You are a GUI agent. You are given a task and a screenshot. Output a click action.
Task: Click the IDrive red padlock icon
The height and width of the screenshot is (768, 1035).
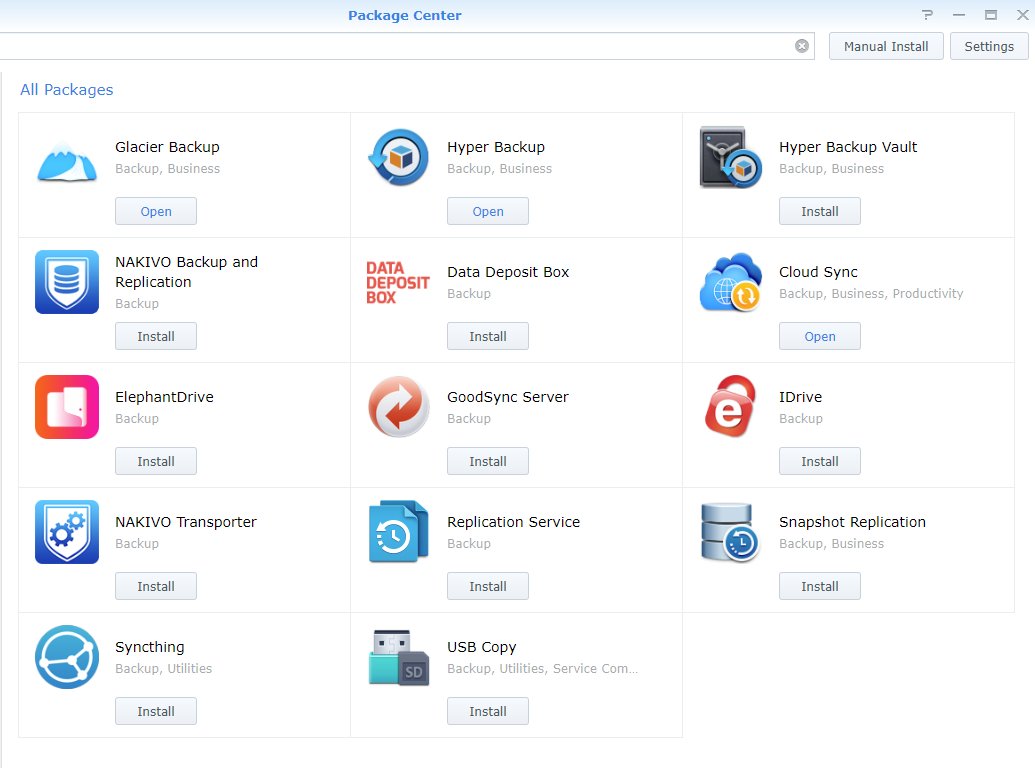click(x=730, y=406)
